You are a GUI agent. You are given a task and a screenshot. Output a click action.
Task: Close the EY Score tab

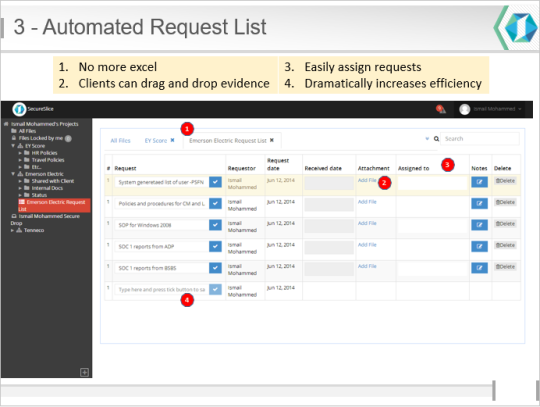pos(173,140)
